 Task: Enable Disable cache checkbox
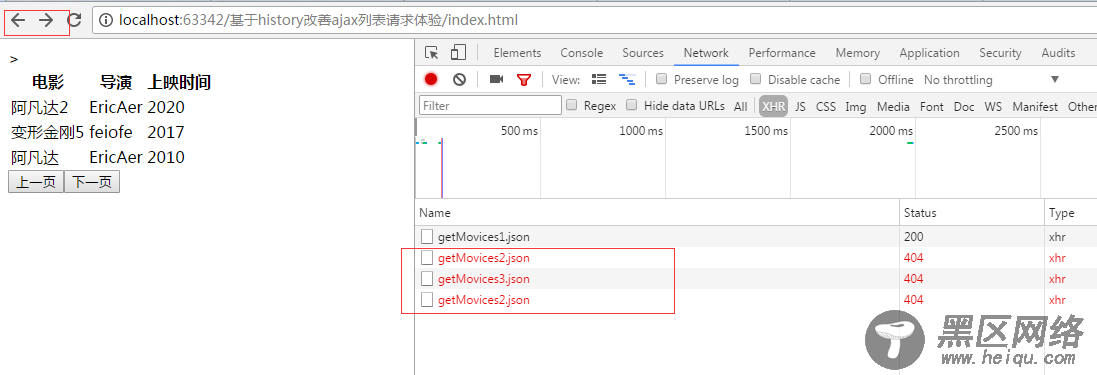coord(755,79)
